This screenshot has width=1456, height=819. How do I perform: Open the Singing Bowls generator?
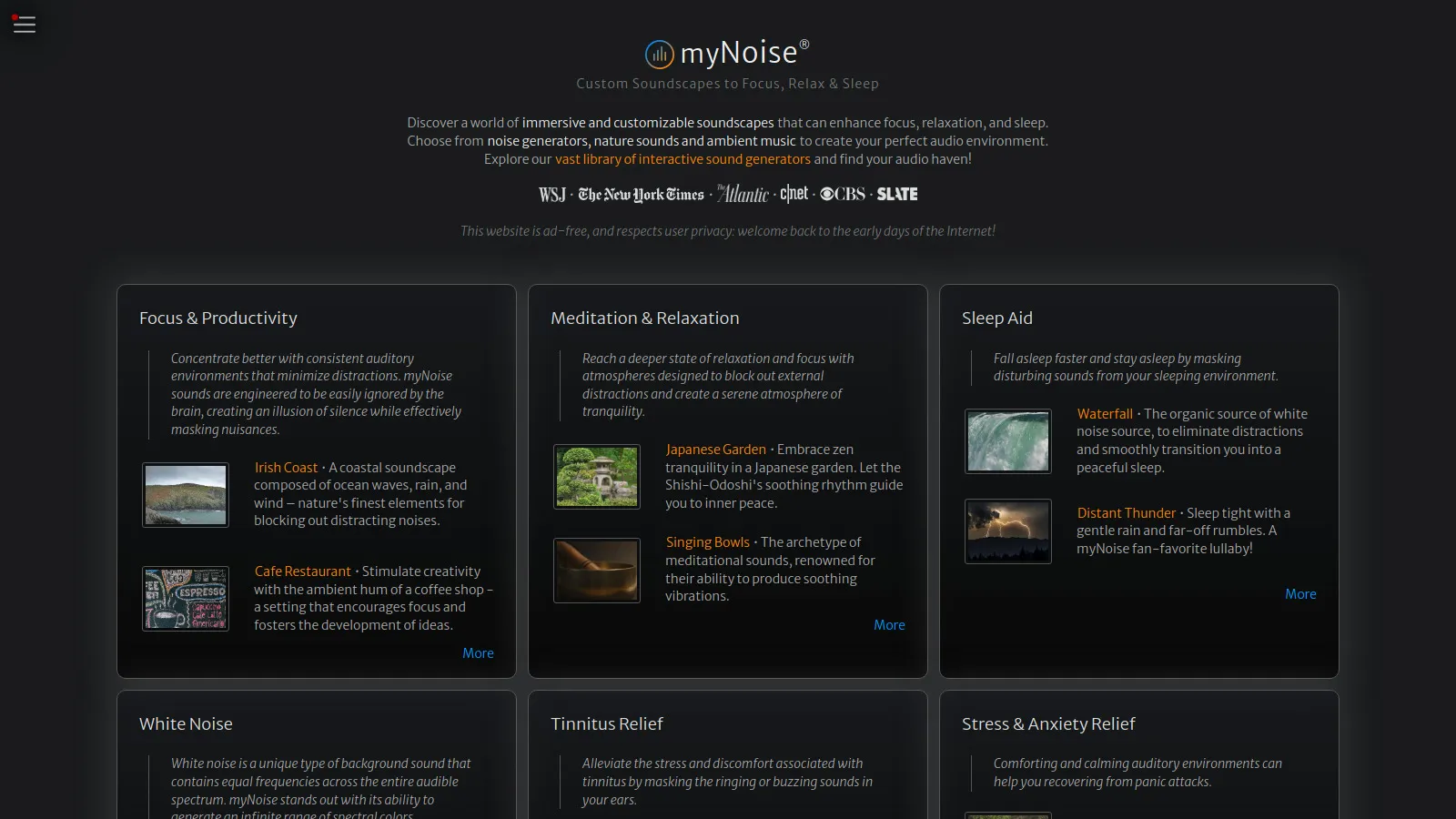(x=707, y=541)
